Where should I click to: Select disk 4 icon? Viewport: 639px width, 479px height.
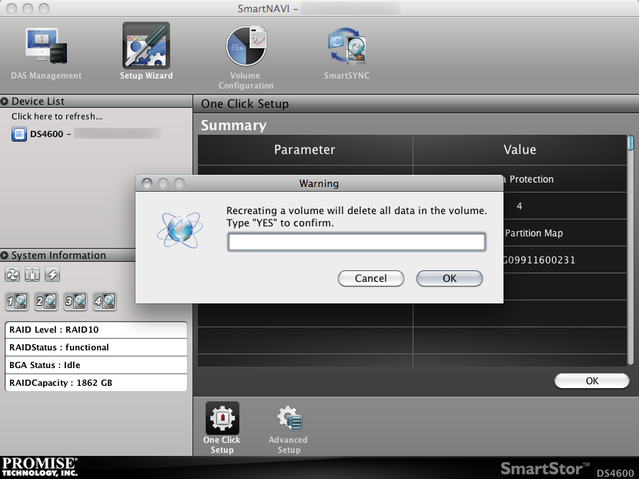pos(104,300)
